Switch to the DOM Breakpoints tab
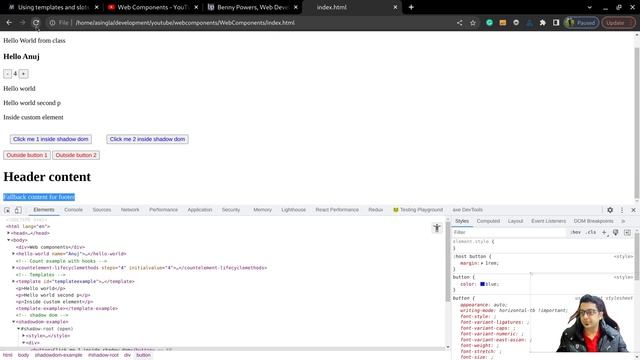 tap(593, 221)
